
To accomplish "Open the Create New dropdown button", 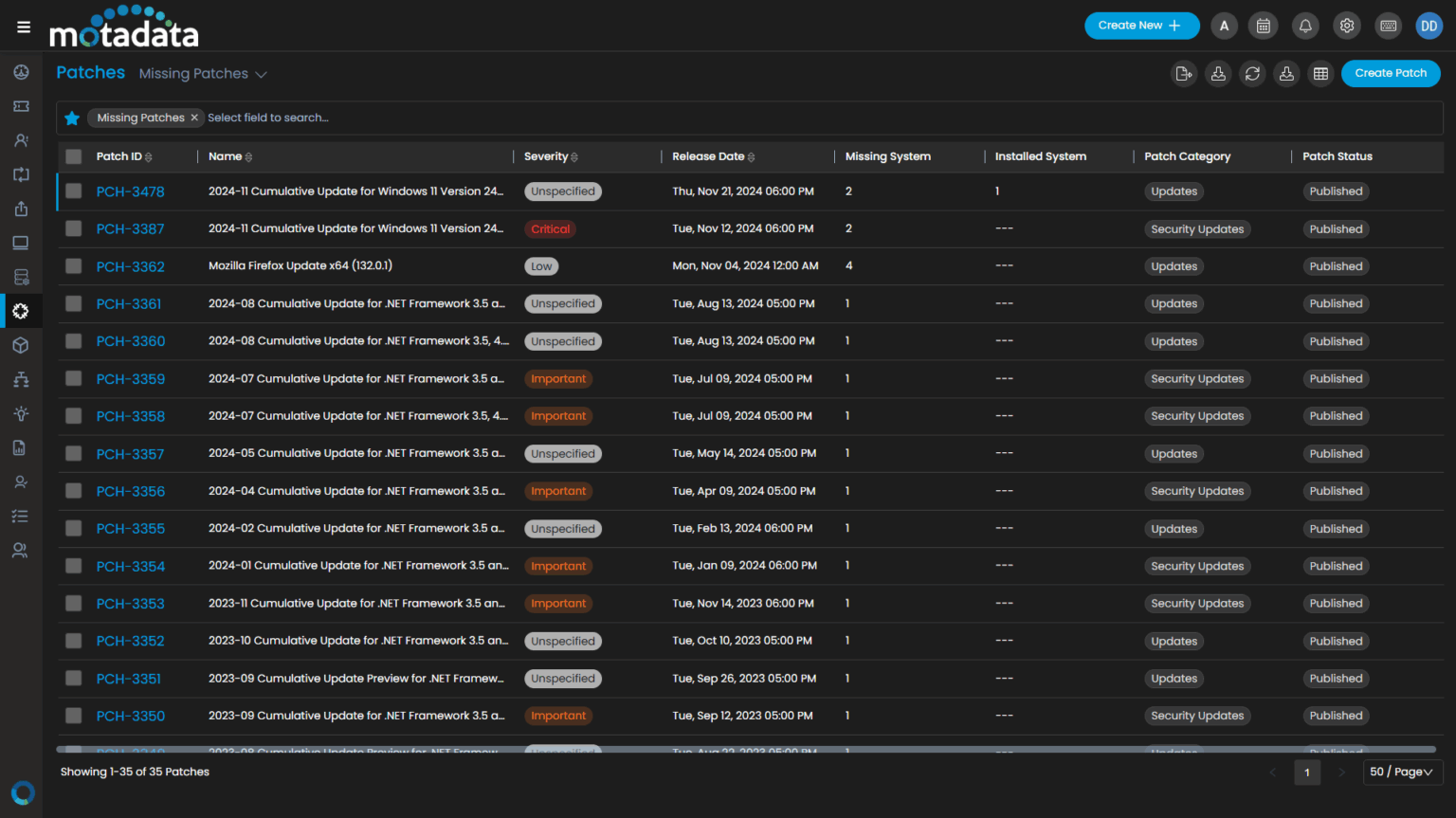I will [1141, 26].
